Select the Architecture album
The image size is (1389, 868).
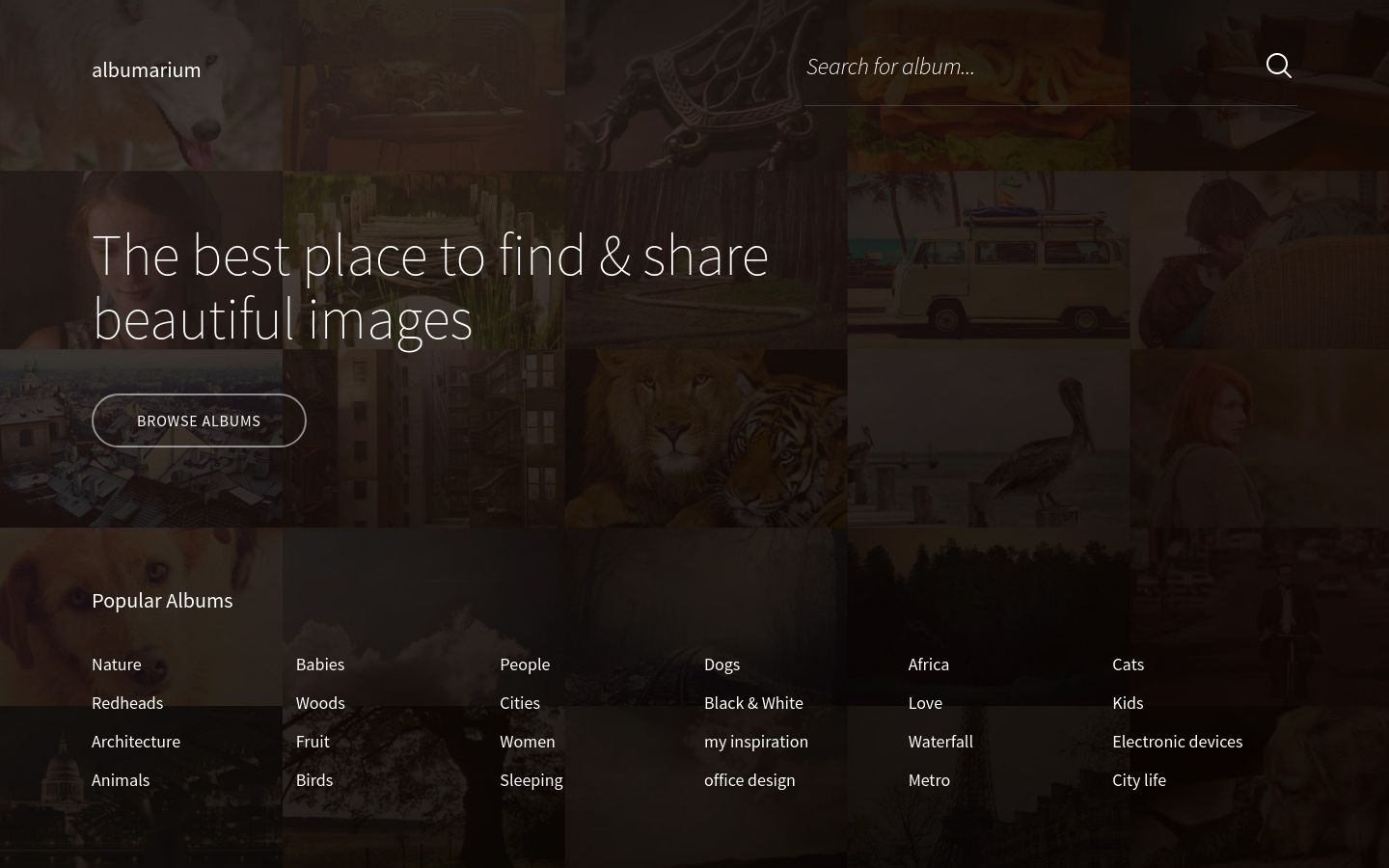(136, 742)
